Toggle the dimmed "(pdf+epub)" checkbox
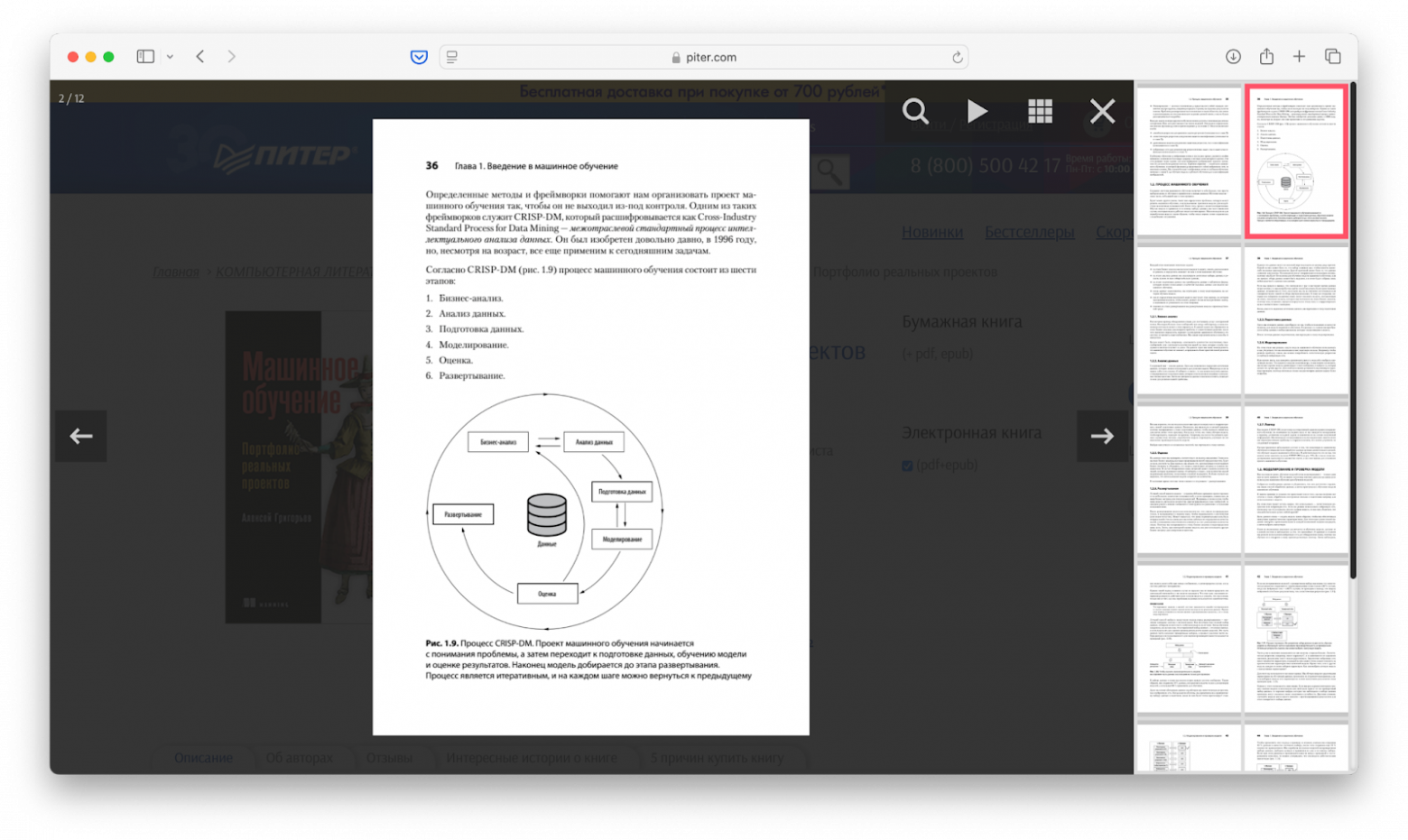 tap(907, 466)
